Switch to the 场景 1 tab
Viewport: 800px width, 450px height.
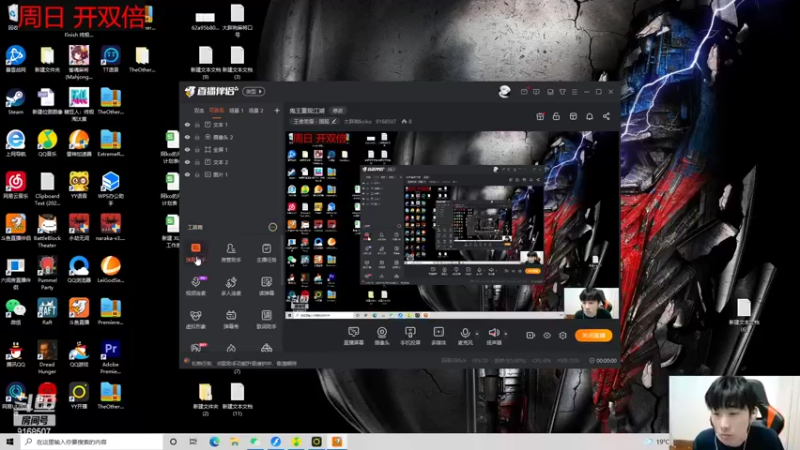click(x=236, y=110)
